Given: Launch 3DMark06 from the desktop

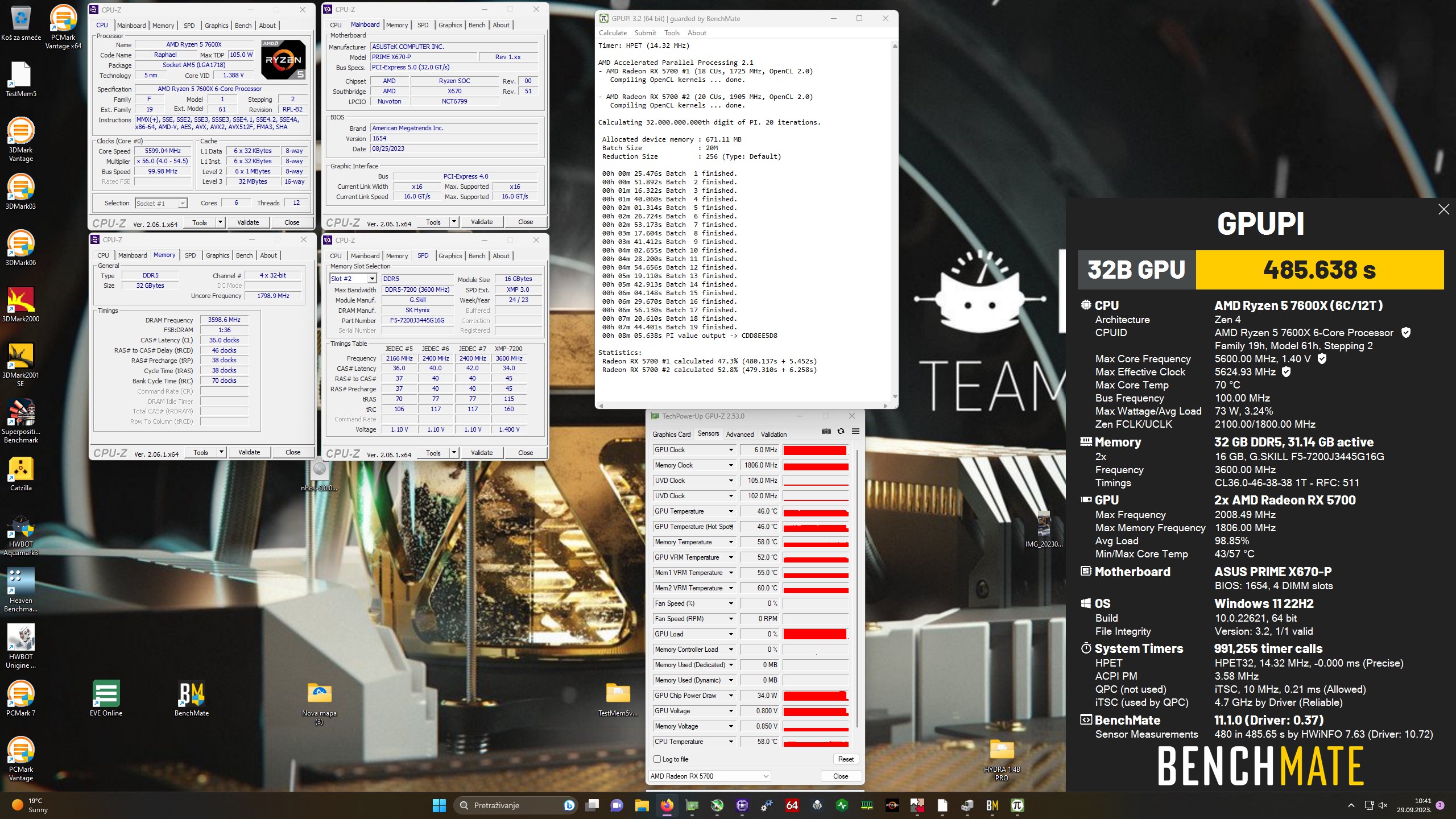Looking at the screenshot, I should point(20,248).
